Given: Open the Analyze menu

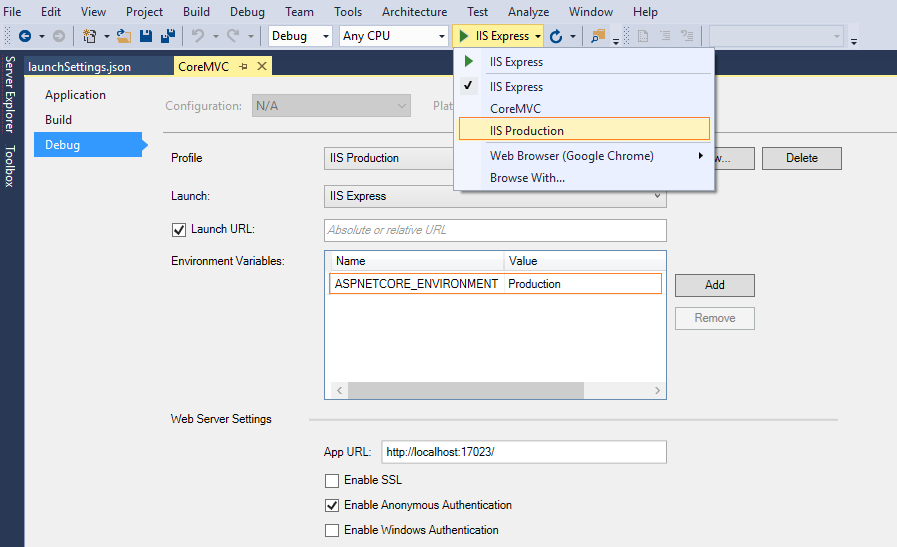Looking at the screenshot, I should pyautogui.click(x=528, y=11).
